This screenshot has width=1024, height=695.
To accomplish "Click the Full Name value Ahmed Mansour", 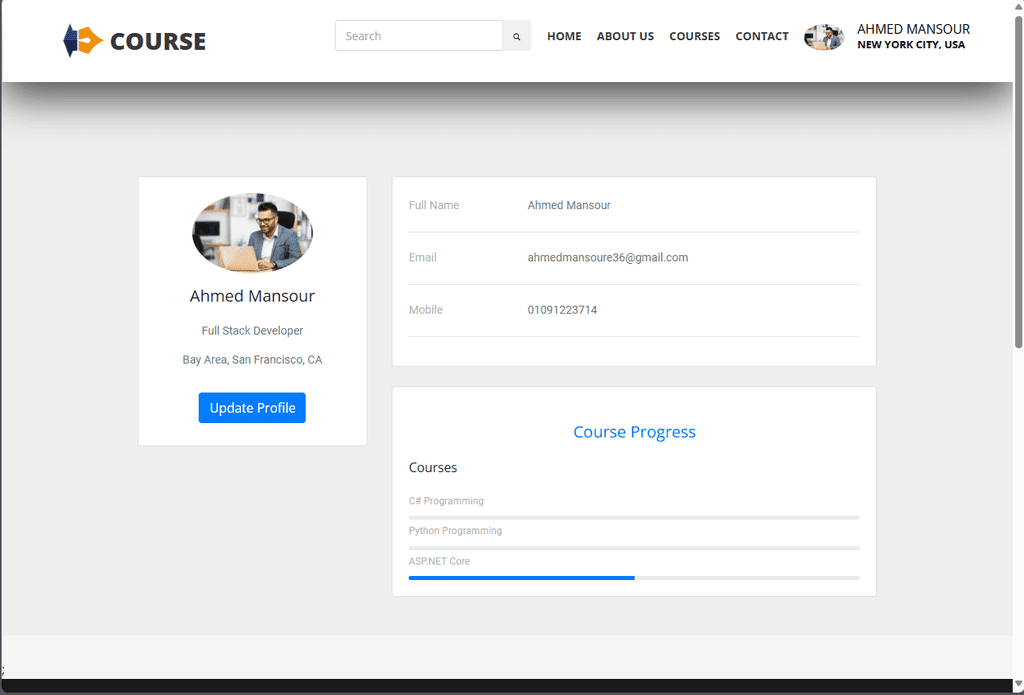I will [x=569, y=205].
